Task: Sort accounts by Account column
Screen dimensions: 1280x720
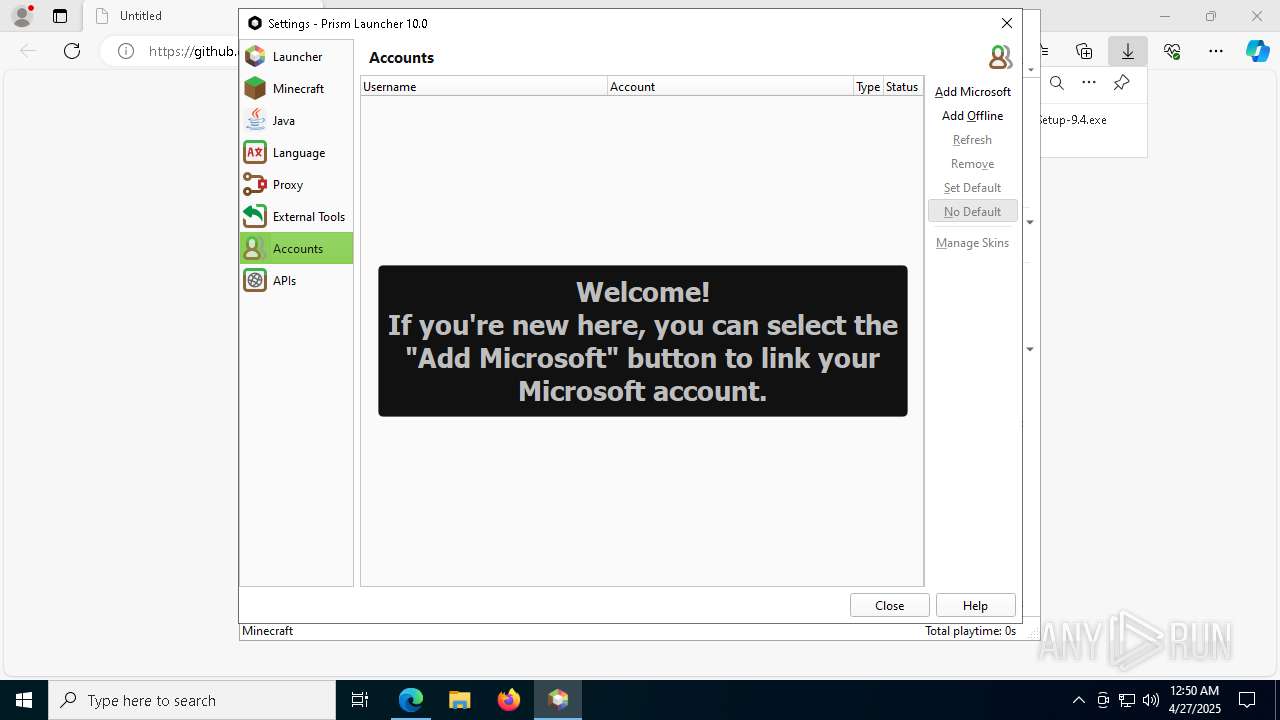Action: [x=730, y=87]
